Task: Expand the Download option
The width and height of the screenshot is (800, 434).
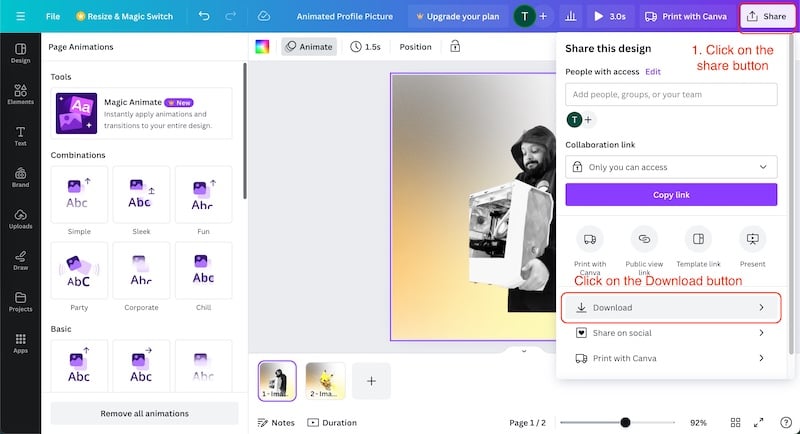Action: 671,308
